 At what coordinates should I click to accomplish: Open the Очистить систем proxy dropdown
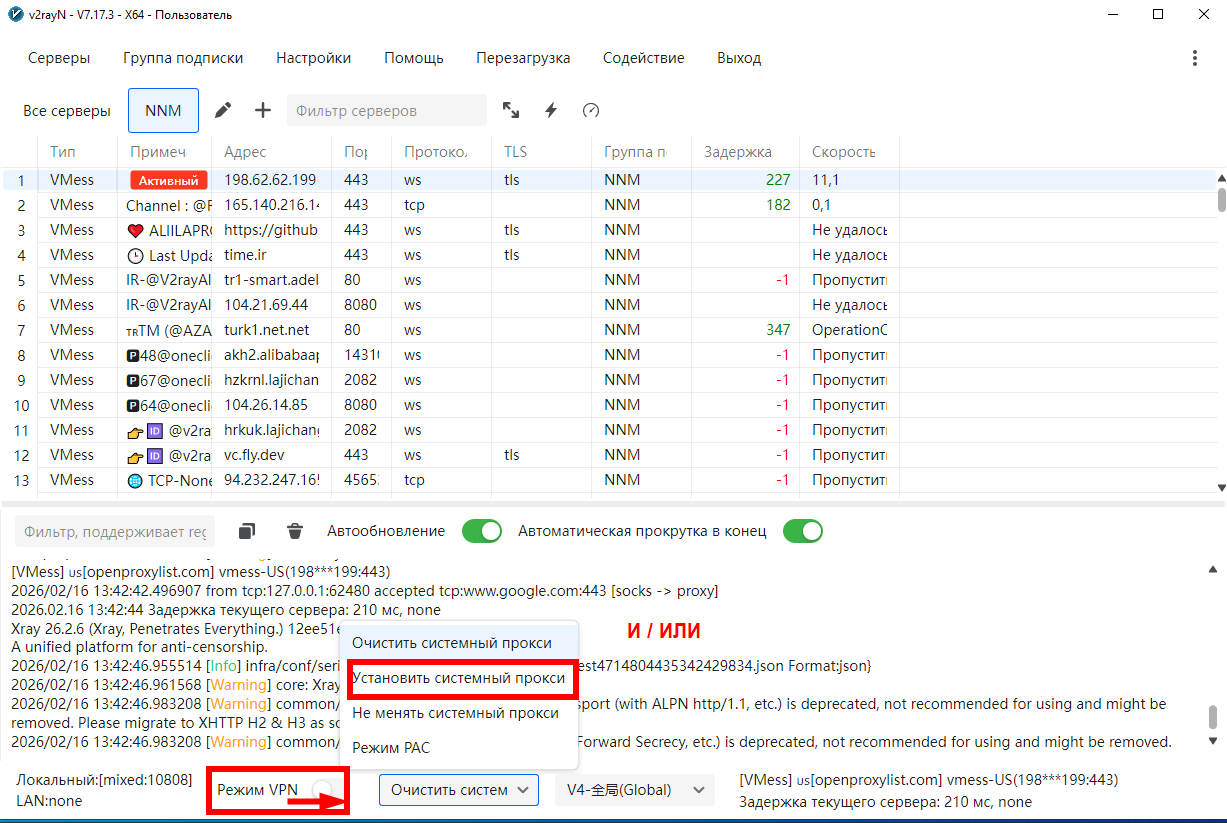coord(459,790)
